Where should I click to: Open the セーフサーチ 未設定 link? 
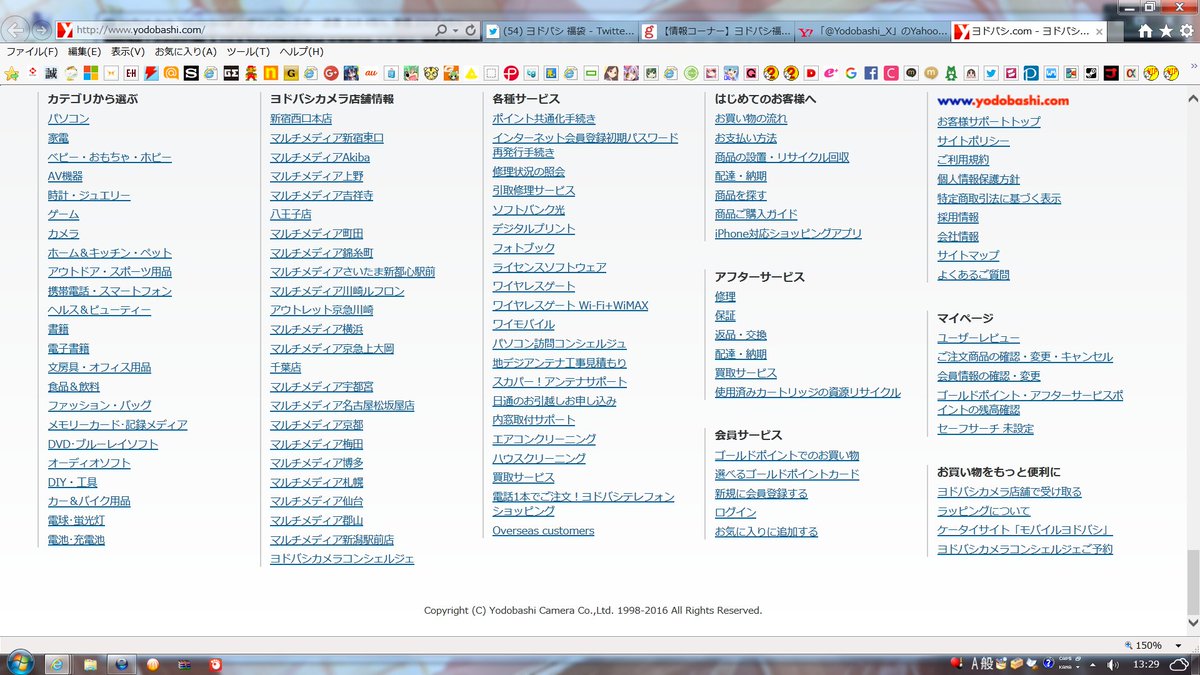point(985,429)
